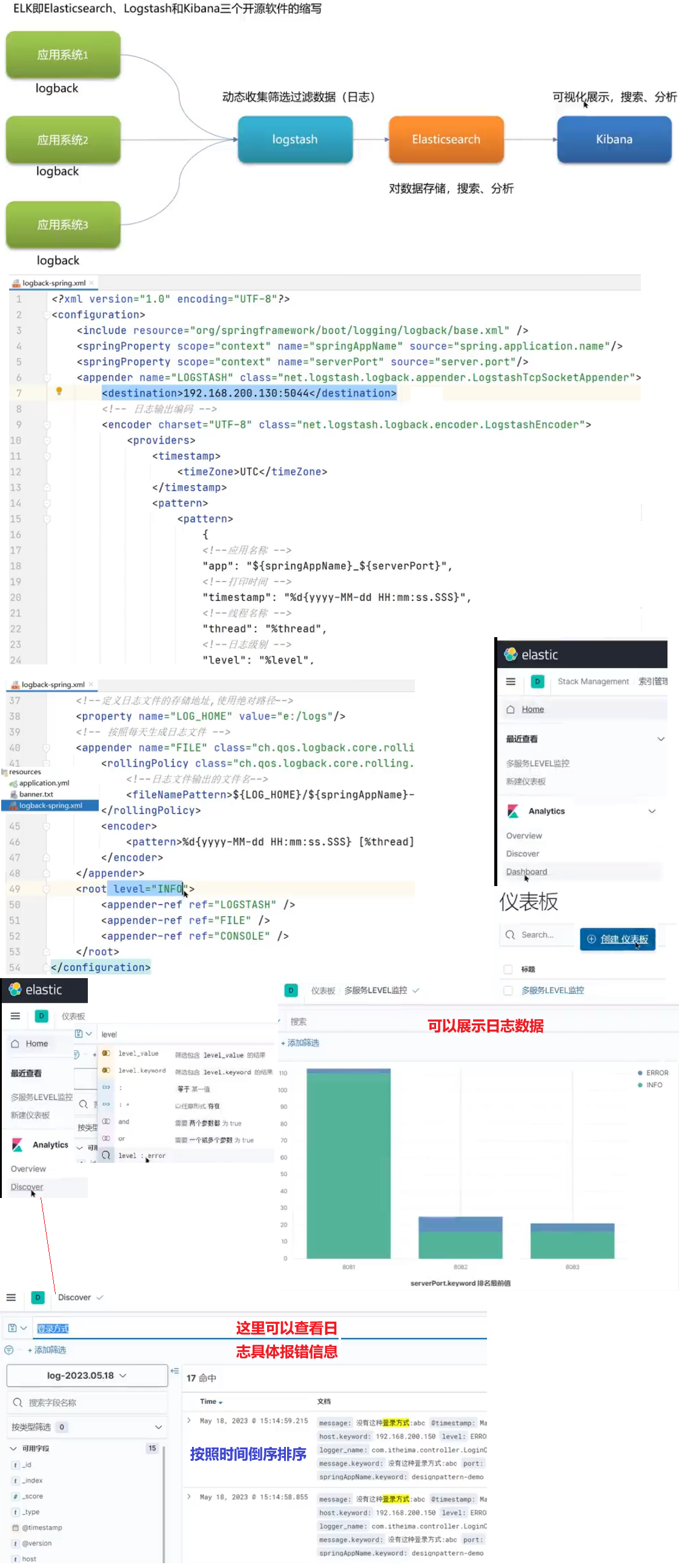
Task: Expand the document row at 15:14:59.215
Action: (189, 1420)
